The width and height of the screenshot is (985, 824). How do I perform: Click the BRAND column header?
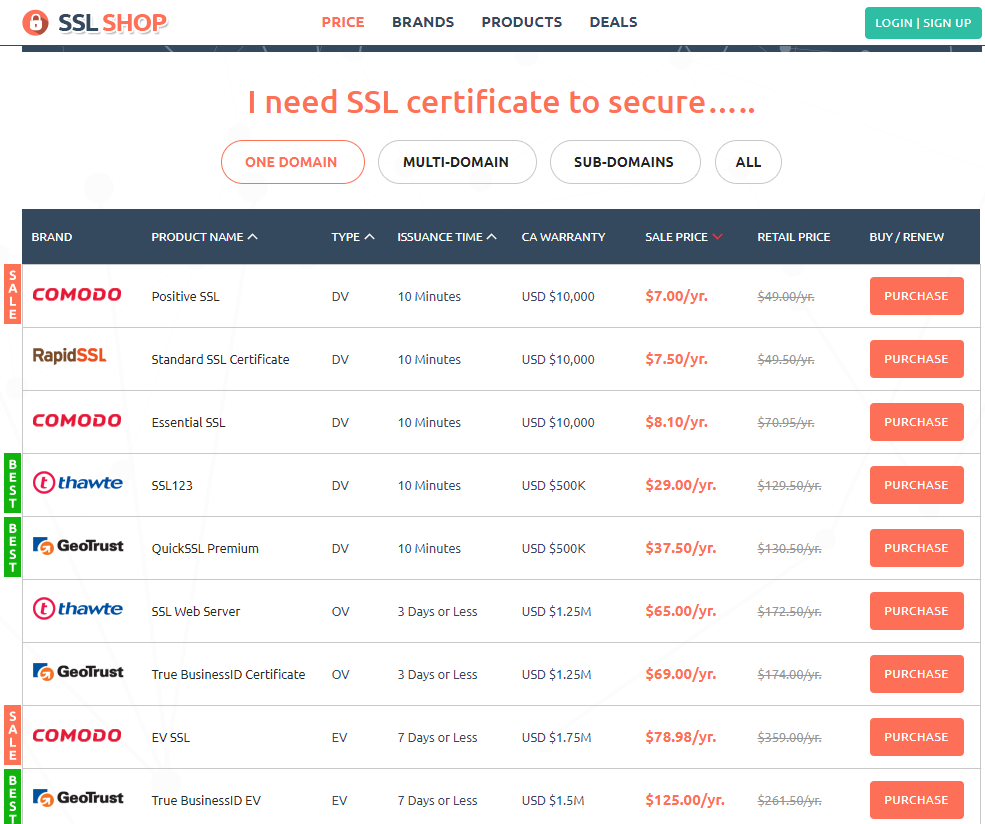click(x=52, y=237)
